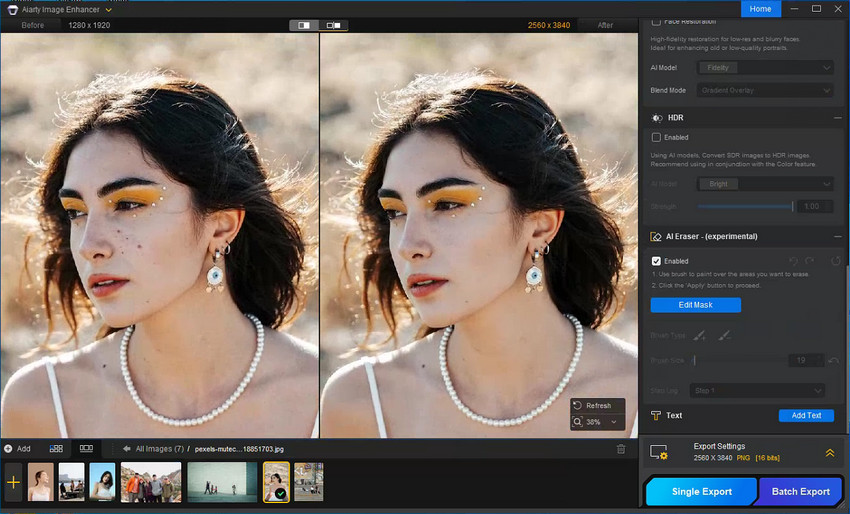Click the AI Eraser redo icon
This screenshot has width=850, height=514.
pos(809,261)
